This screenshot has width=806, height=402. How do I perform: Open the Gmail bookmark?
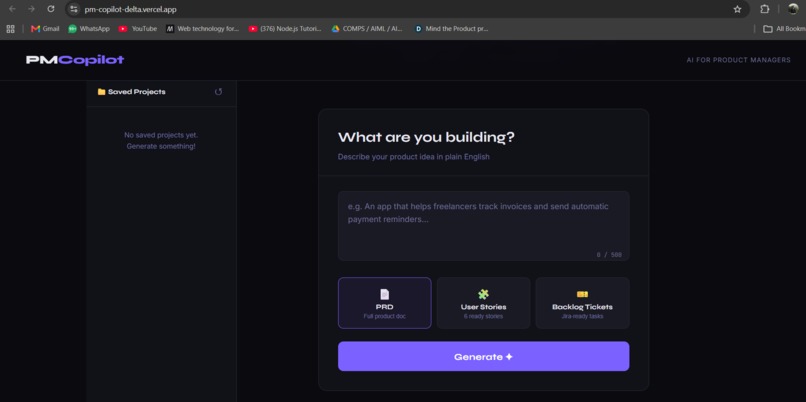point(45,29)
